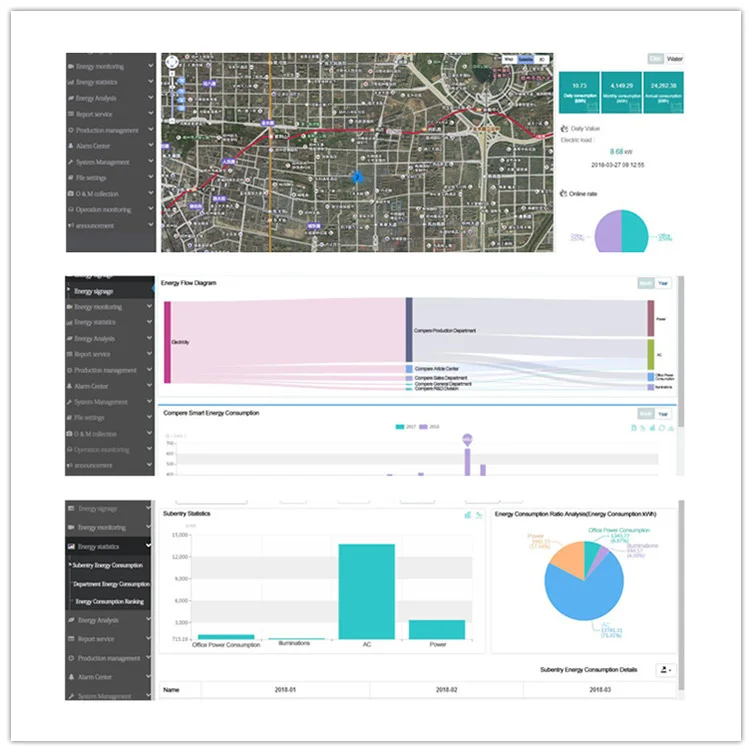
Task: Expand Report service chevron in map dashboard sidebar
Action: point(151,113)
